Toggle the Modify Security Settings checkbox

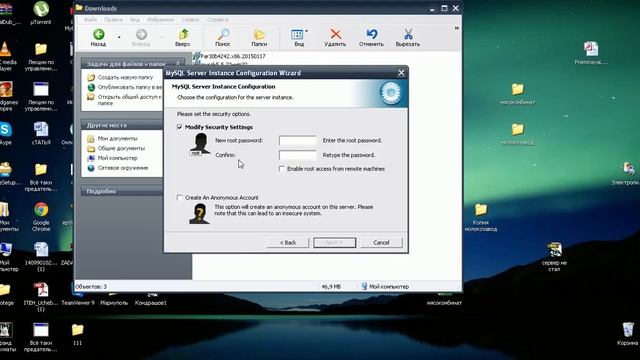point(180,127)
